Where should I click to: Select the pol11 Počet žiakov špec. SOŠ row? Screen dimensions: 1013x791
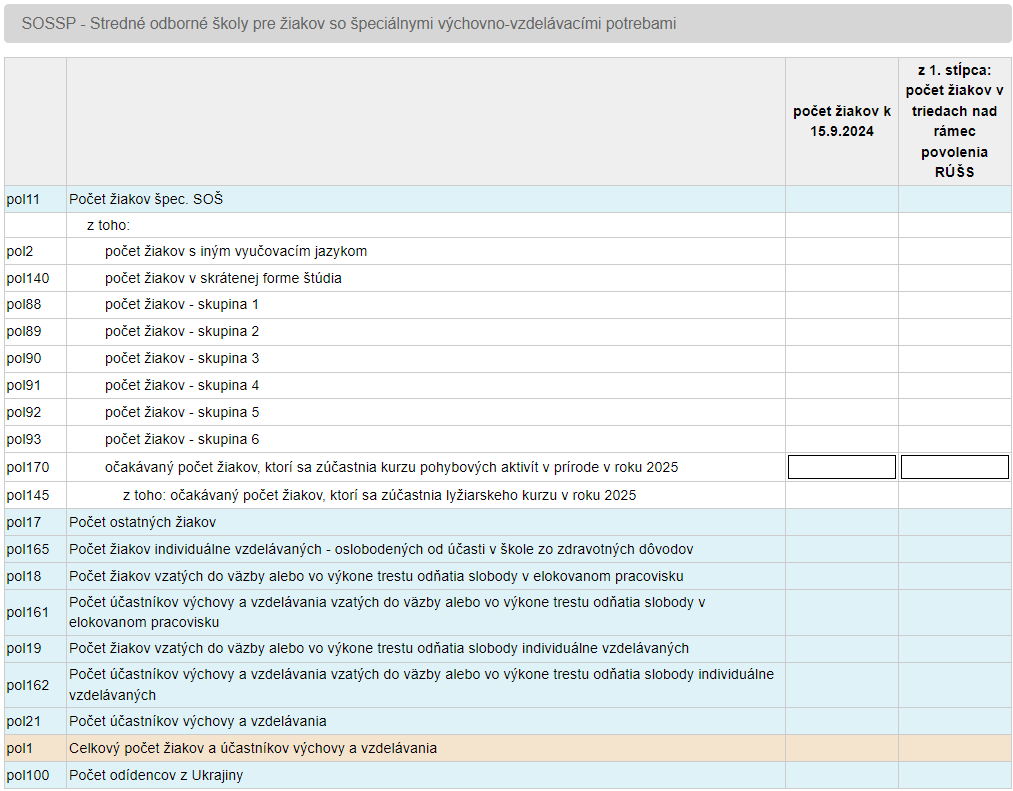[x=508, y=199]
